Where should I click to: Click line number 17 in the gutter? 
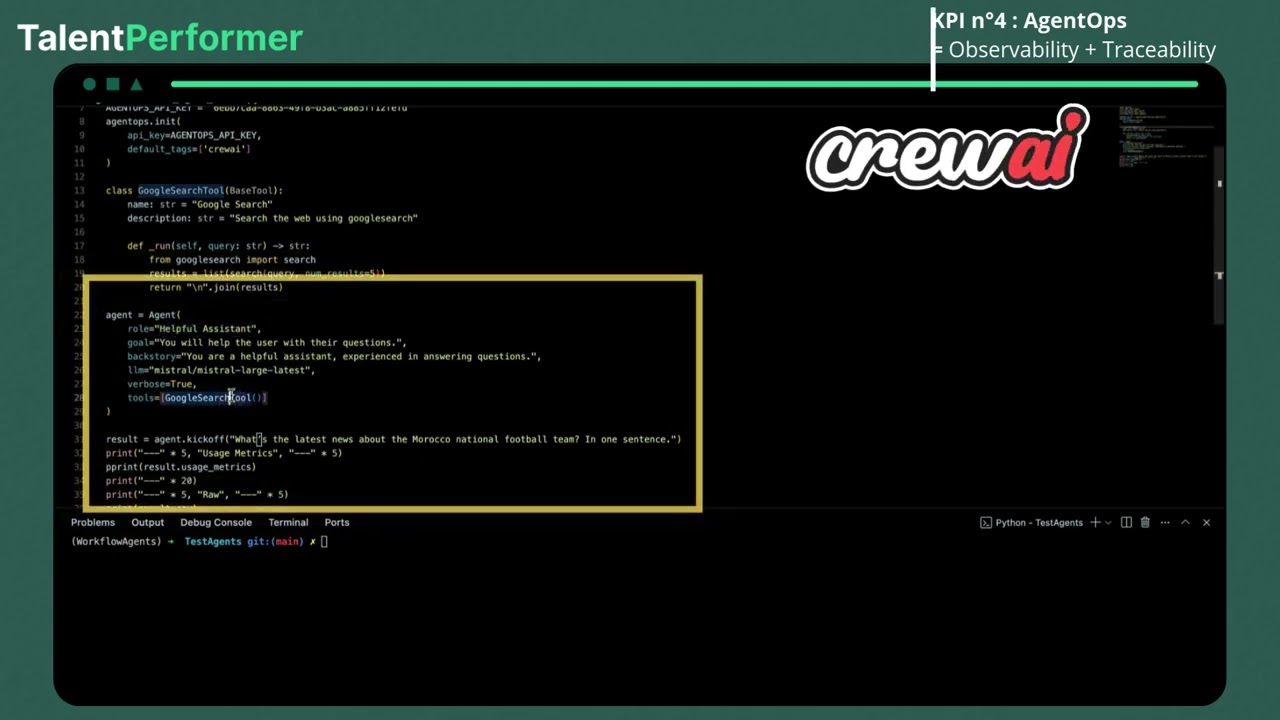79,245
